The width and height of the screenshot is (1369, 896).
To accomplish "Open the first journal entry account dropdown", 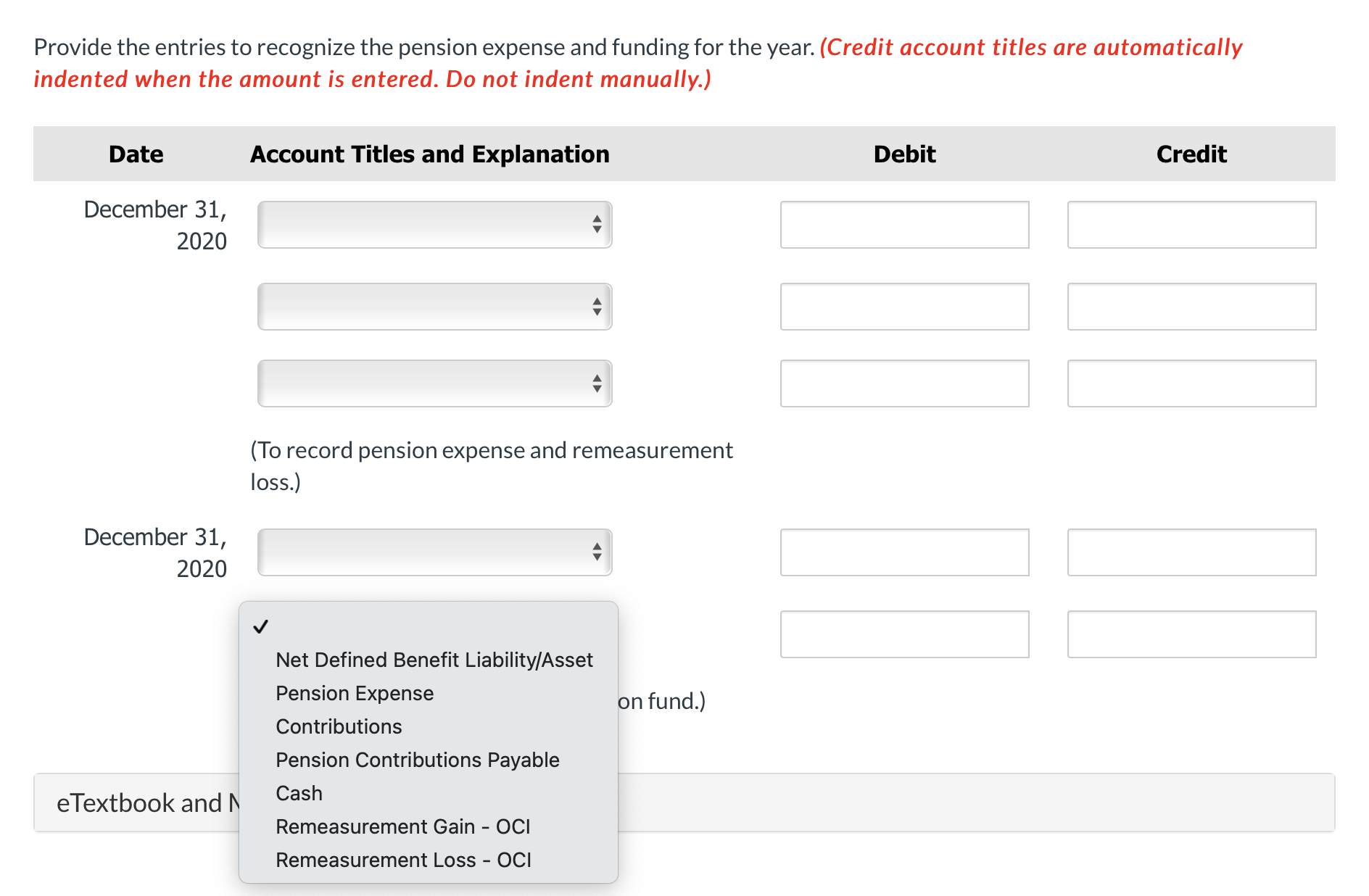I will point(434,225).
